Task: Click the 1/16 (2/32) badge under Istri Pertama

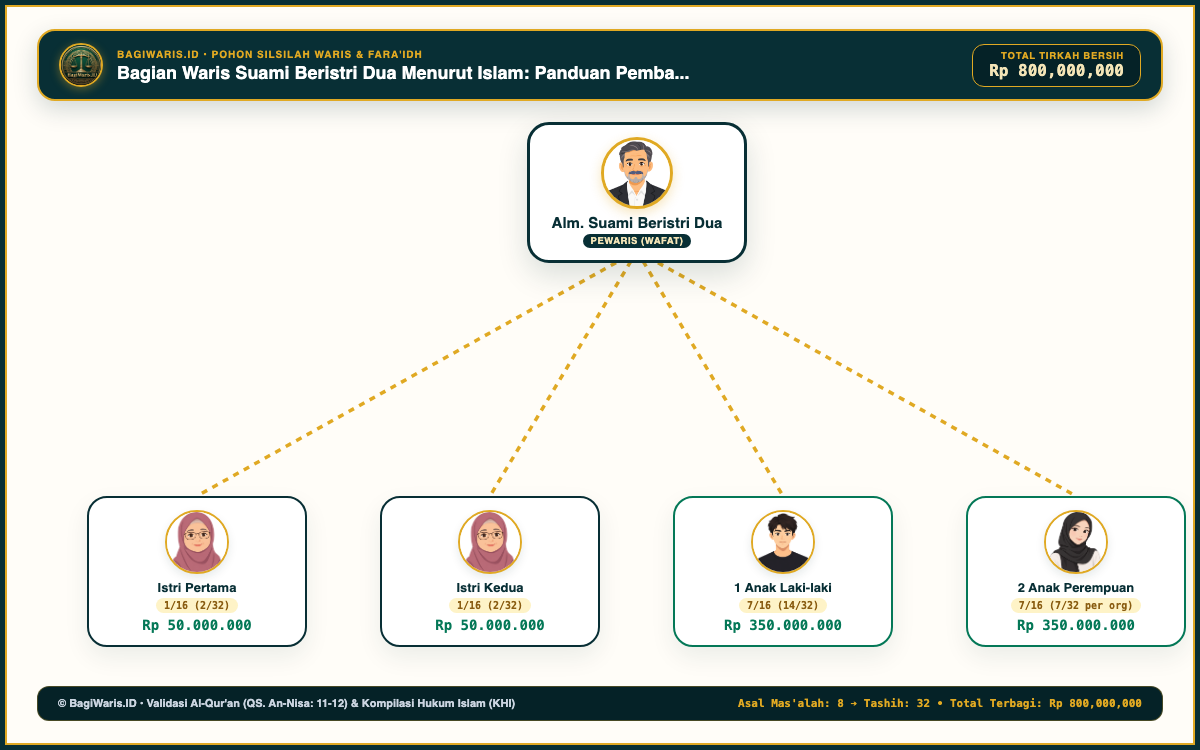Action: coord(197,605)
